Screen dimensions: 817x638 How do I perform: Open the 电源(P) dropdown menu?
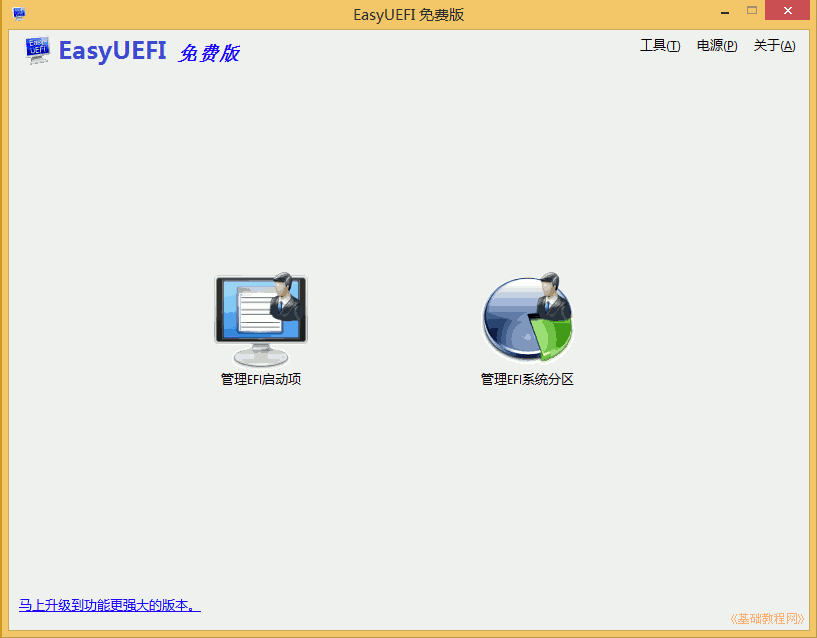pos(716,45)
